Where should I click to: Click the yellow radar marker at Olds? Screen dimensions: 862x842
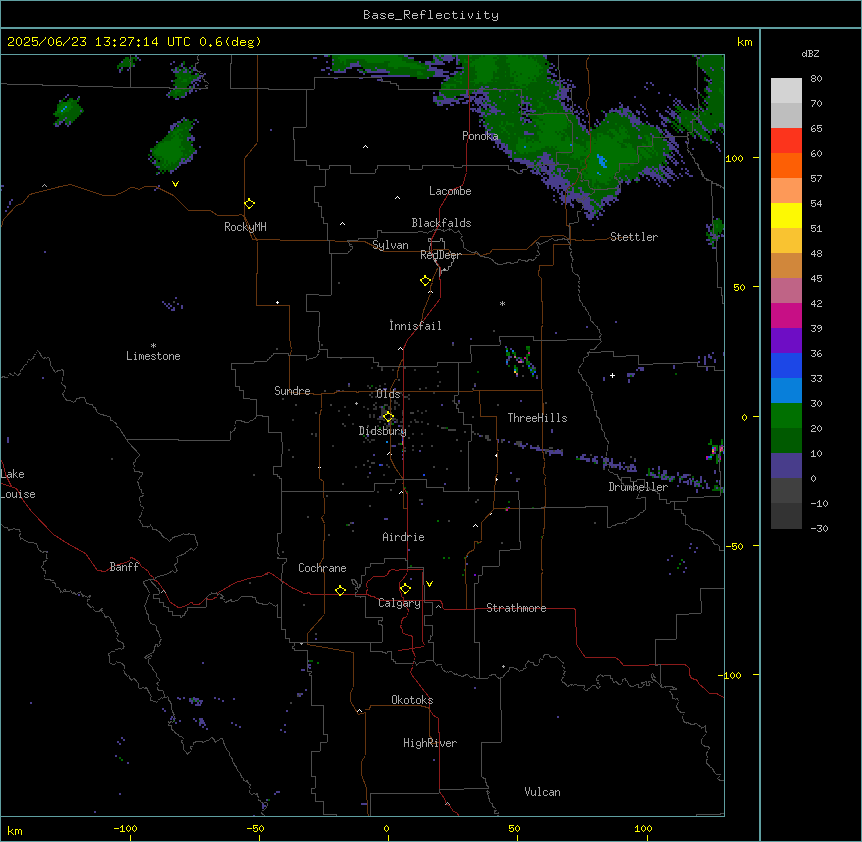[x=388, y=417]
